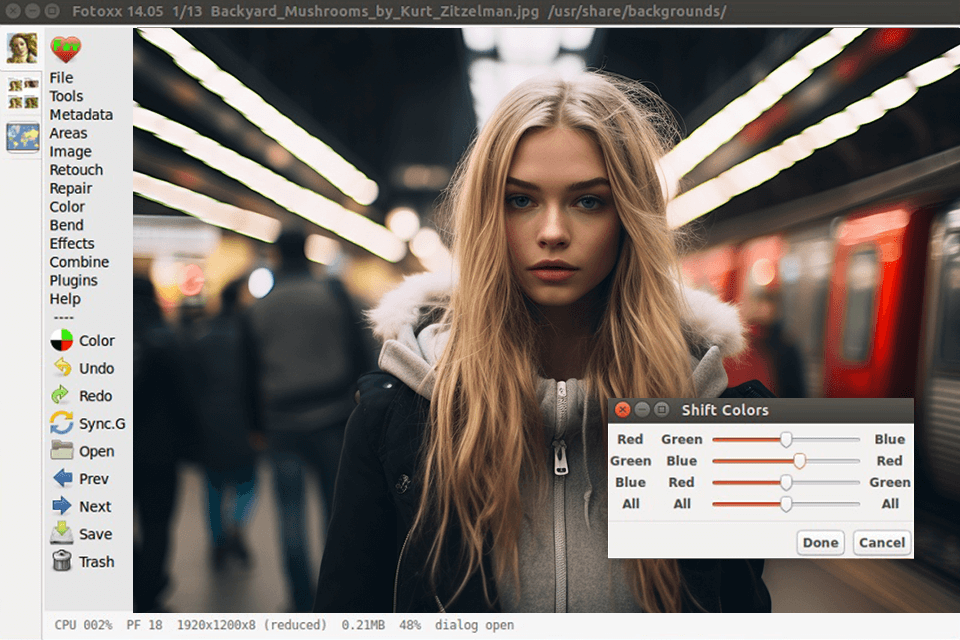Click the 'CPU 002%' status text
Screen dimensions: 960x640
tap(83, 625)
